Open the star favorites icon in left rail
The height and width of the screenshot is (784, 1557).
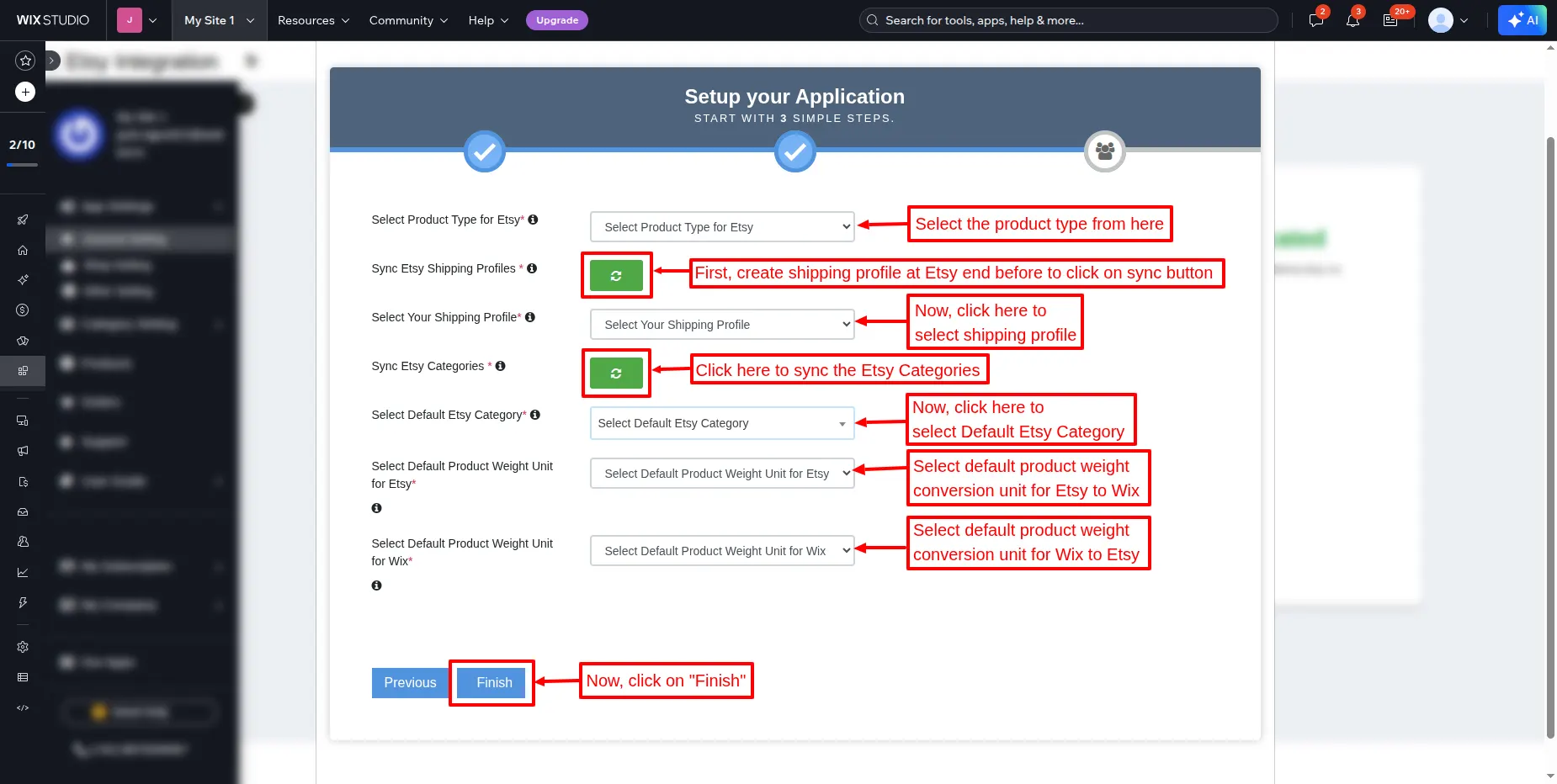[25, 60]
